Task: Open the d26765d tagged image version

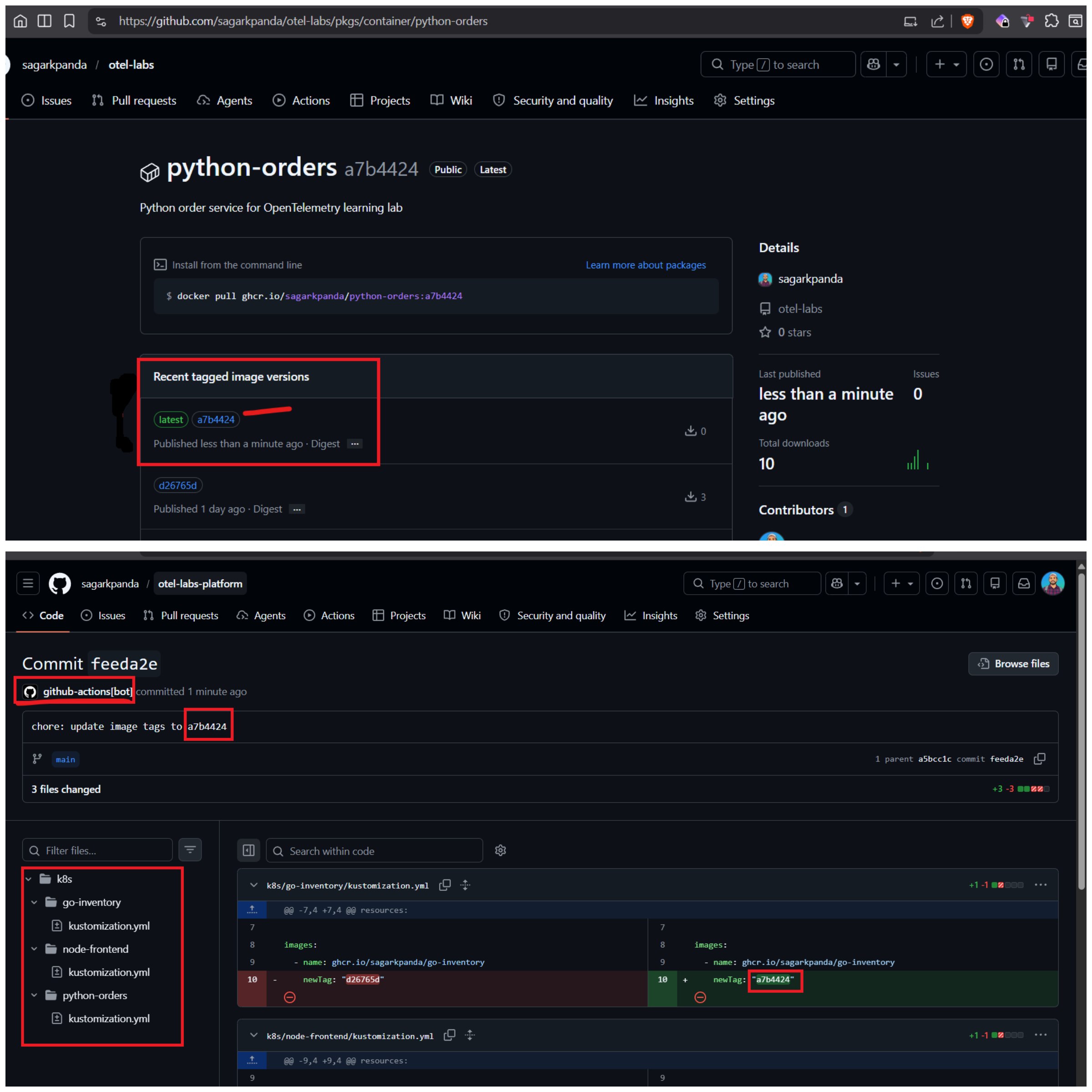Action: (178, 485)
